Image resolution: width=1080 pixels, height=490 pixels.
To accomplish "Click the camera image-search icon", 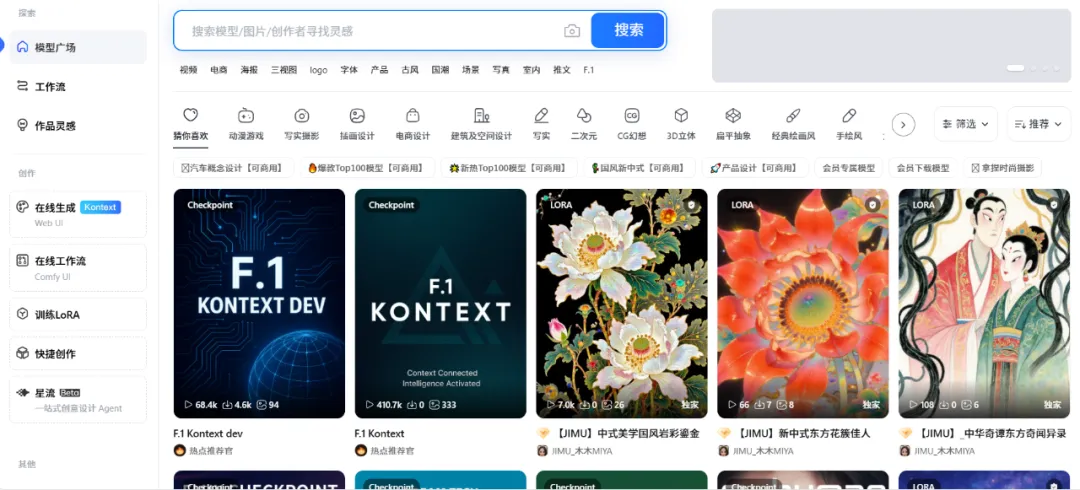I will coord(572,31).
